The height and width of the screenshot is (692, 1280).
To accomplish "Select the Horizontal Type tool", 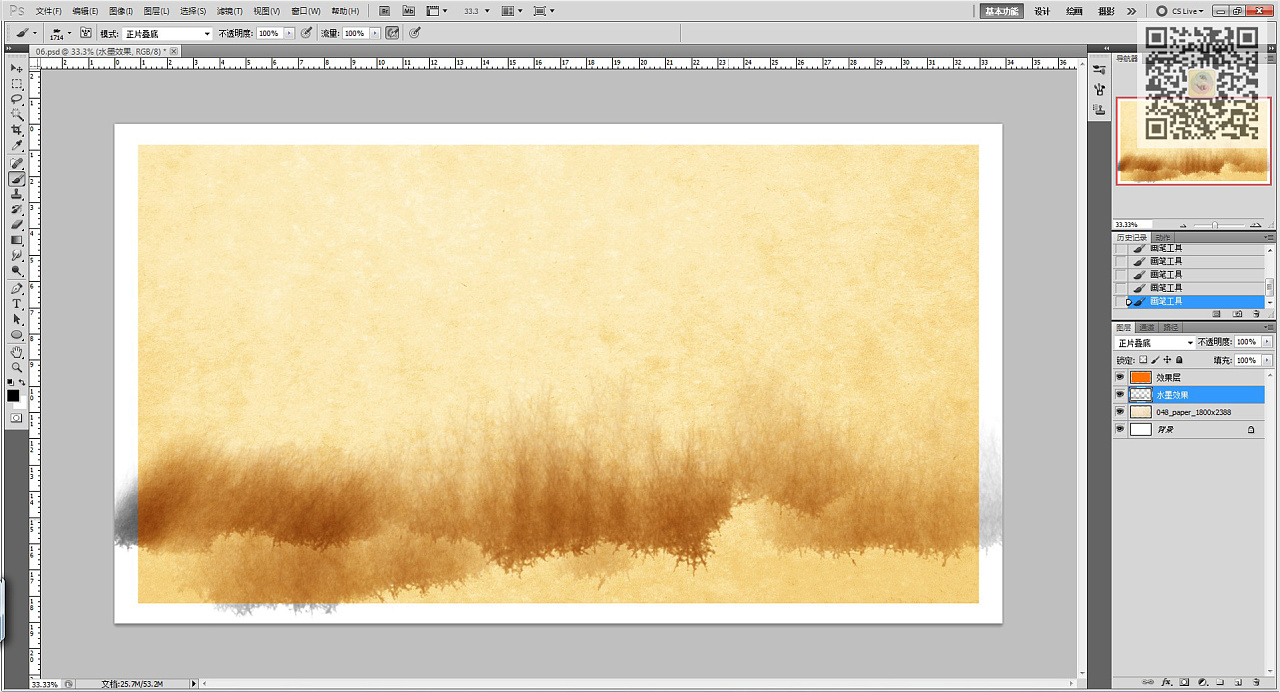I will pyautogui.click(x=17, y=303).
